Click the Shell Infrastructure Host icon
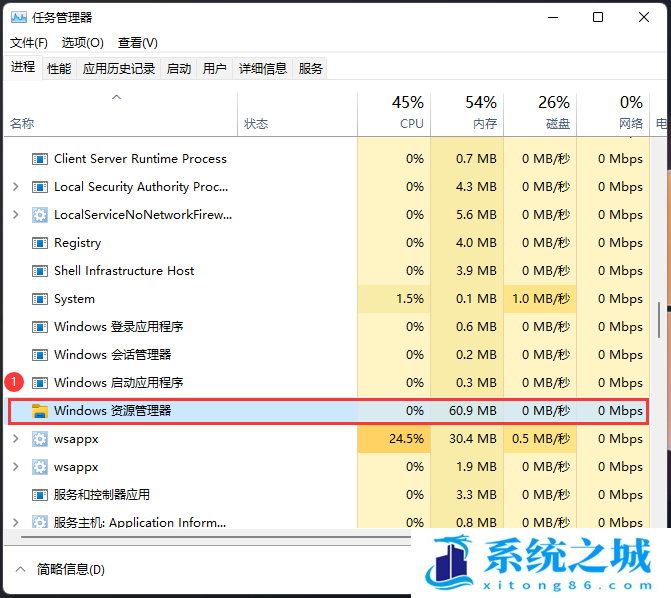Viewport: 671px width, 598px height. tap(40, 271)
